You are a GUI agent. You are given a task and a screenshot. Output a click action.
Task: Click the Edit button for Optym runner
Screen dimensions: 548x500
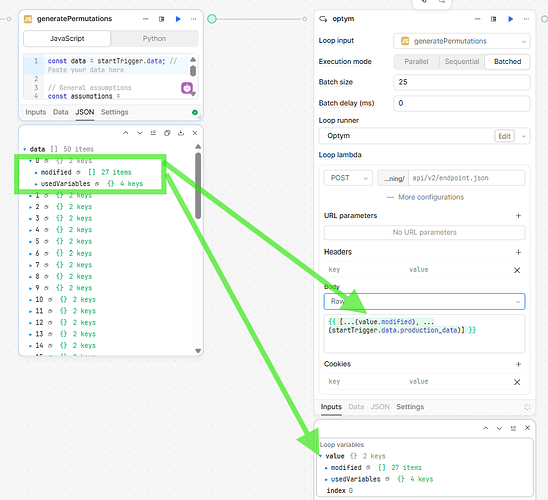click(x=504, y=136)
